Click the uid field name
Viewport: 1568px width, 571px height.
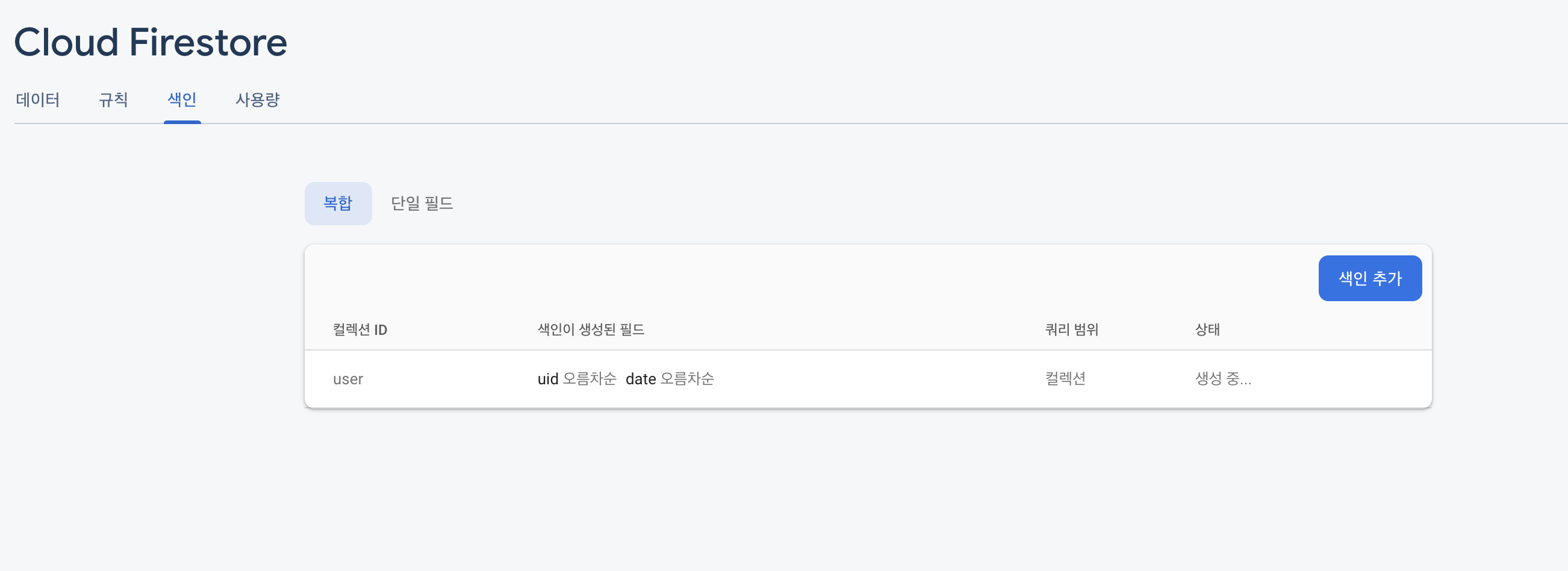pyautogui.click(x=548, y=379)
